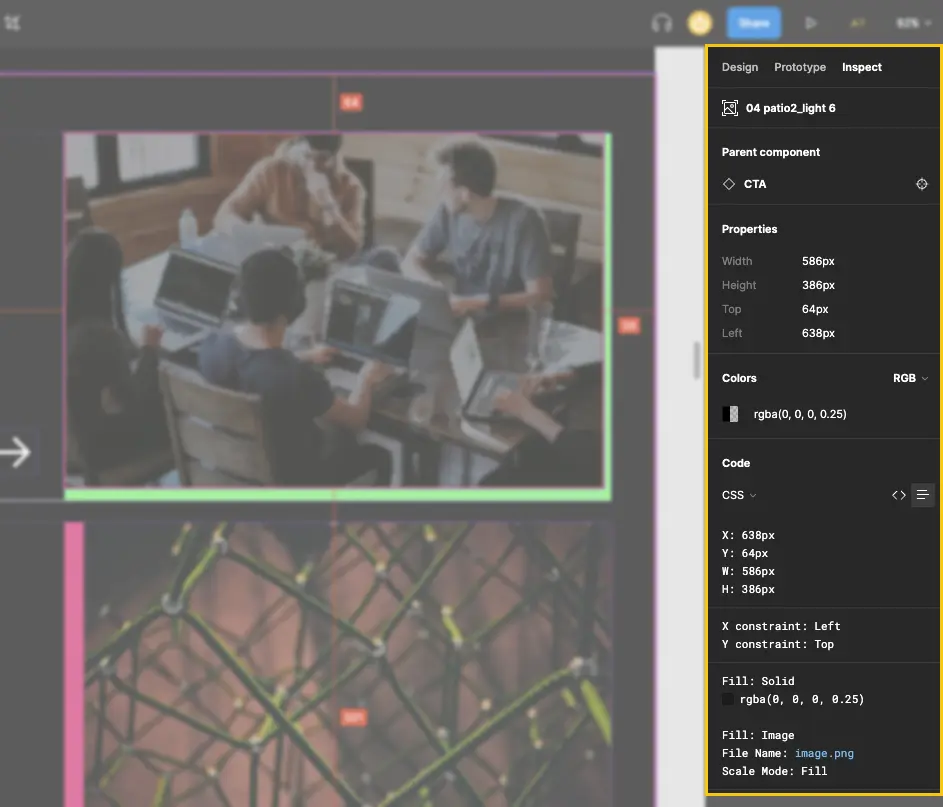Select the layer thumbnail icon beside '04 patio2_light 6'
This screenshot has width=943, height=807.
point(729,107)
